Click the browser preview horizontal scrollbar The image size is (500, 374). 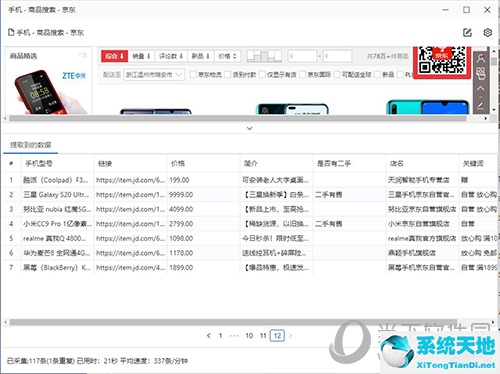(237, 118)
